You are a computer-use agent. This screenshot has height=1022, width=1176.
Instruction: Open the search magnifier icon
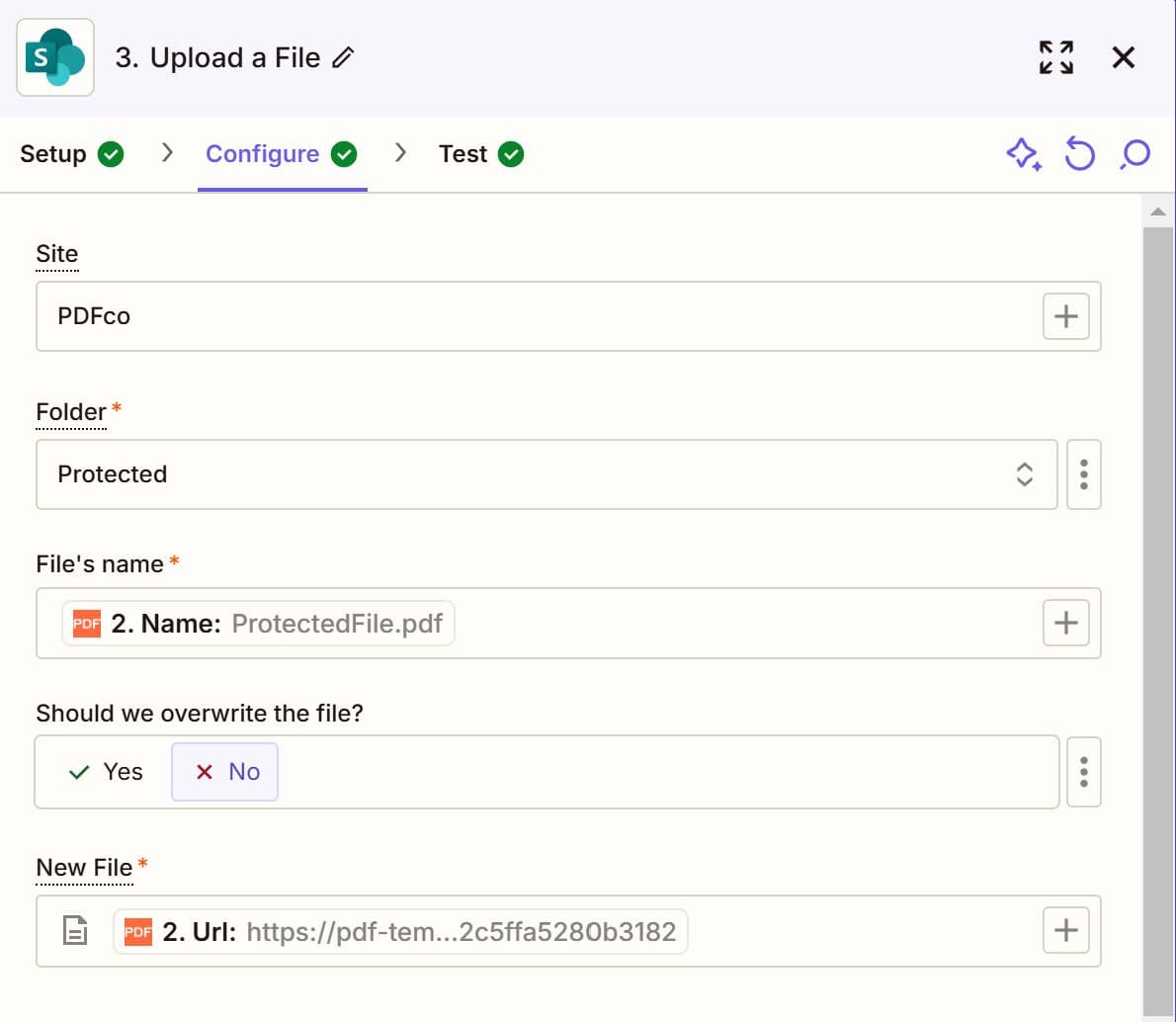(1134, 154)
